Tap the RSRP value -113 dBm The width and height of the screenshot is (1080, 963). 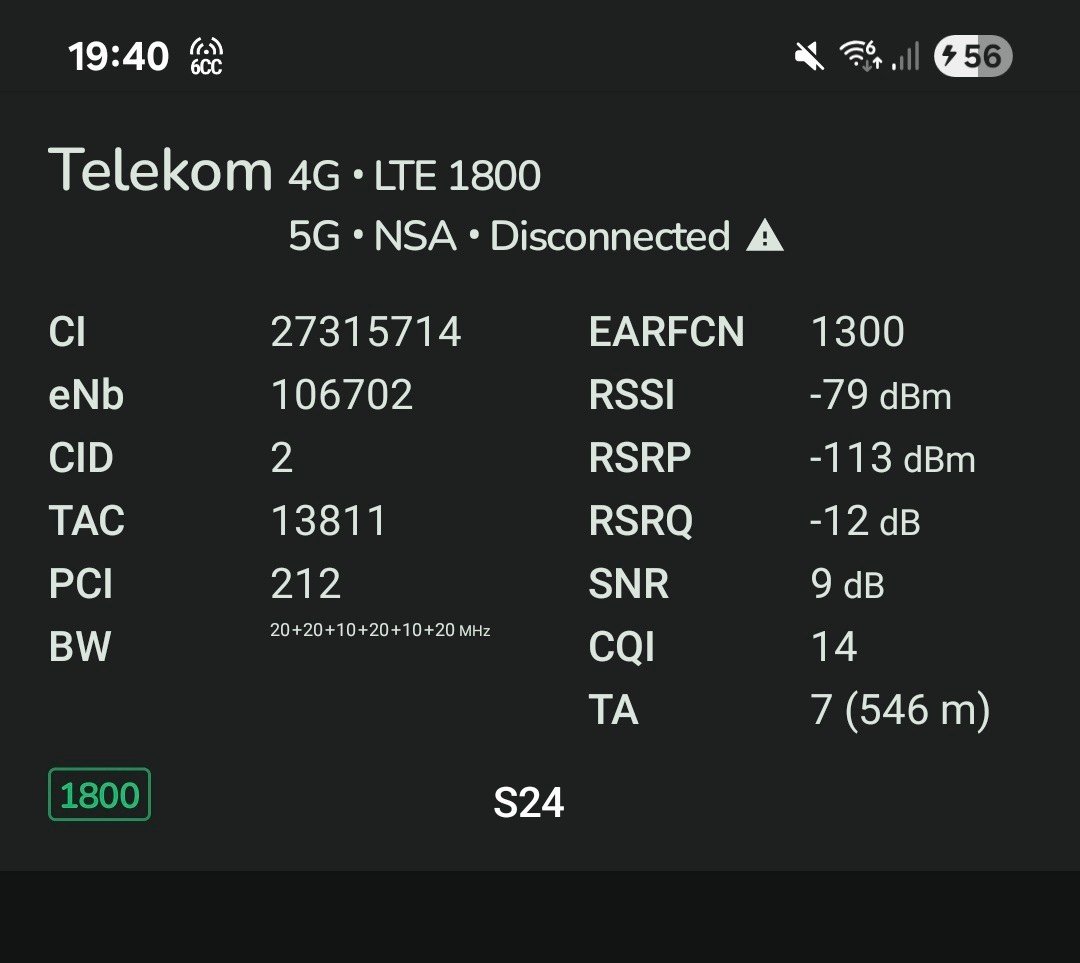(892, 458)
